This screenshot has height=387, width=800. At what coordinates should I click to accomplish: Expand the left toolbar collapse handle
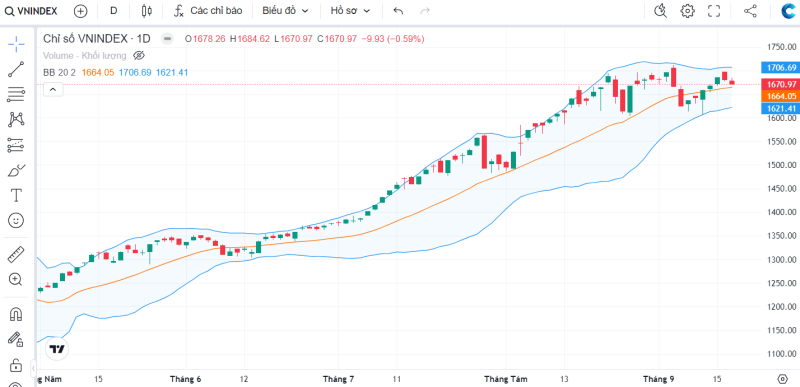[x=33, y=368]
